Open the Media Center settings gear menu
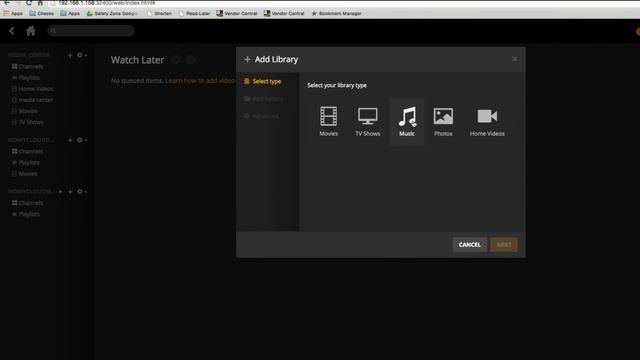 tap(81, 55)
